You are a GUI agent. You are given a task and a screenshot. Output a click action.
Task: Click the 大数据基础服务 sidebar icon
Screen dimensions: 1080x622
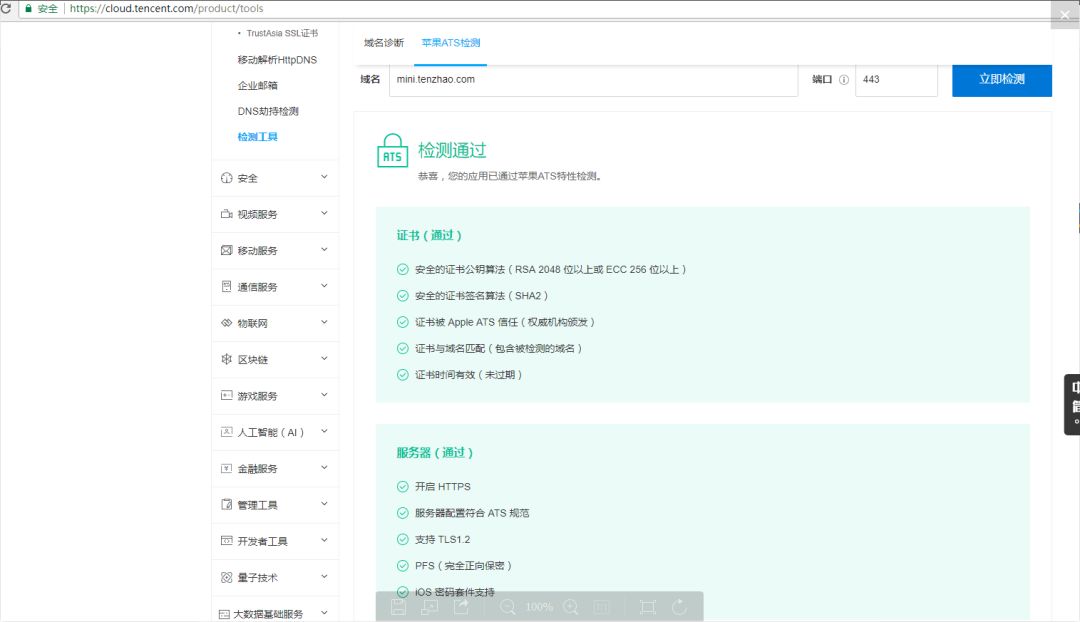point(224,614)
